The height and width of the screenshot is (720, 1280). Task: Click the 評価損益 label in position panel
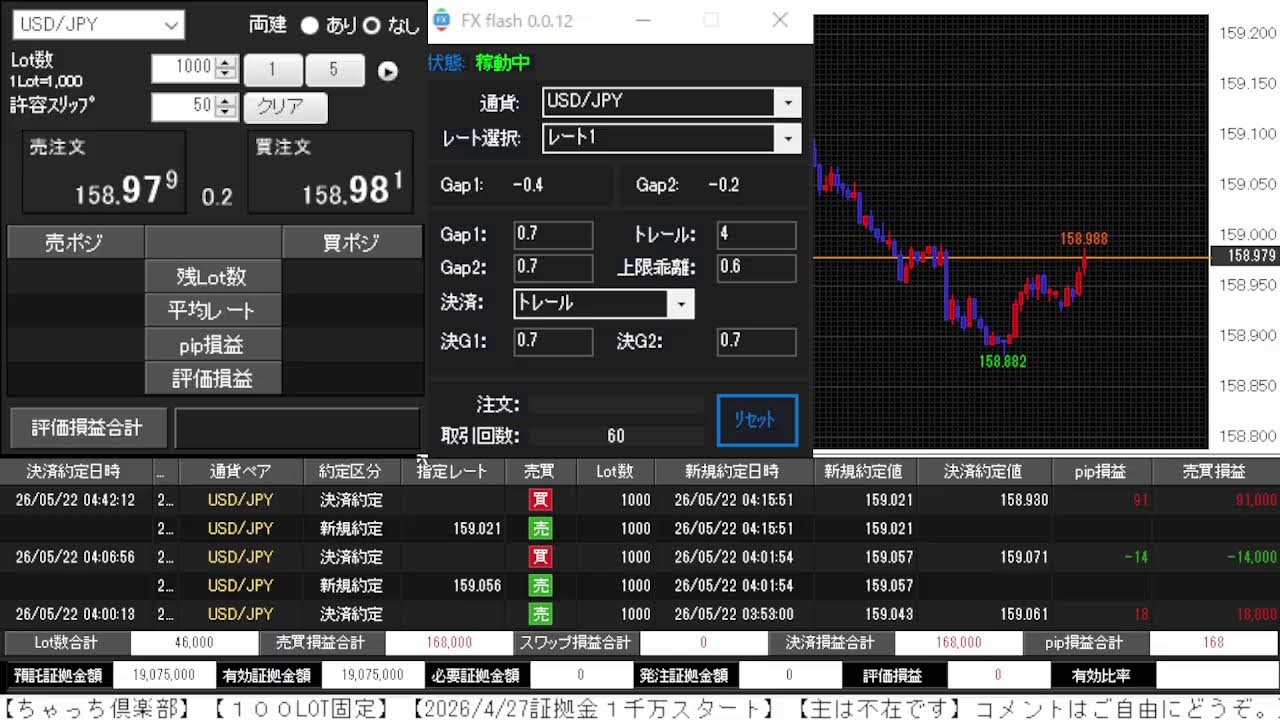(213, 378)
